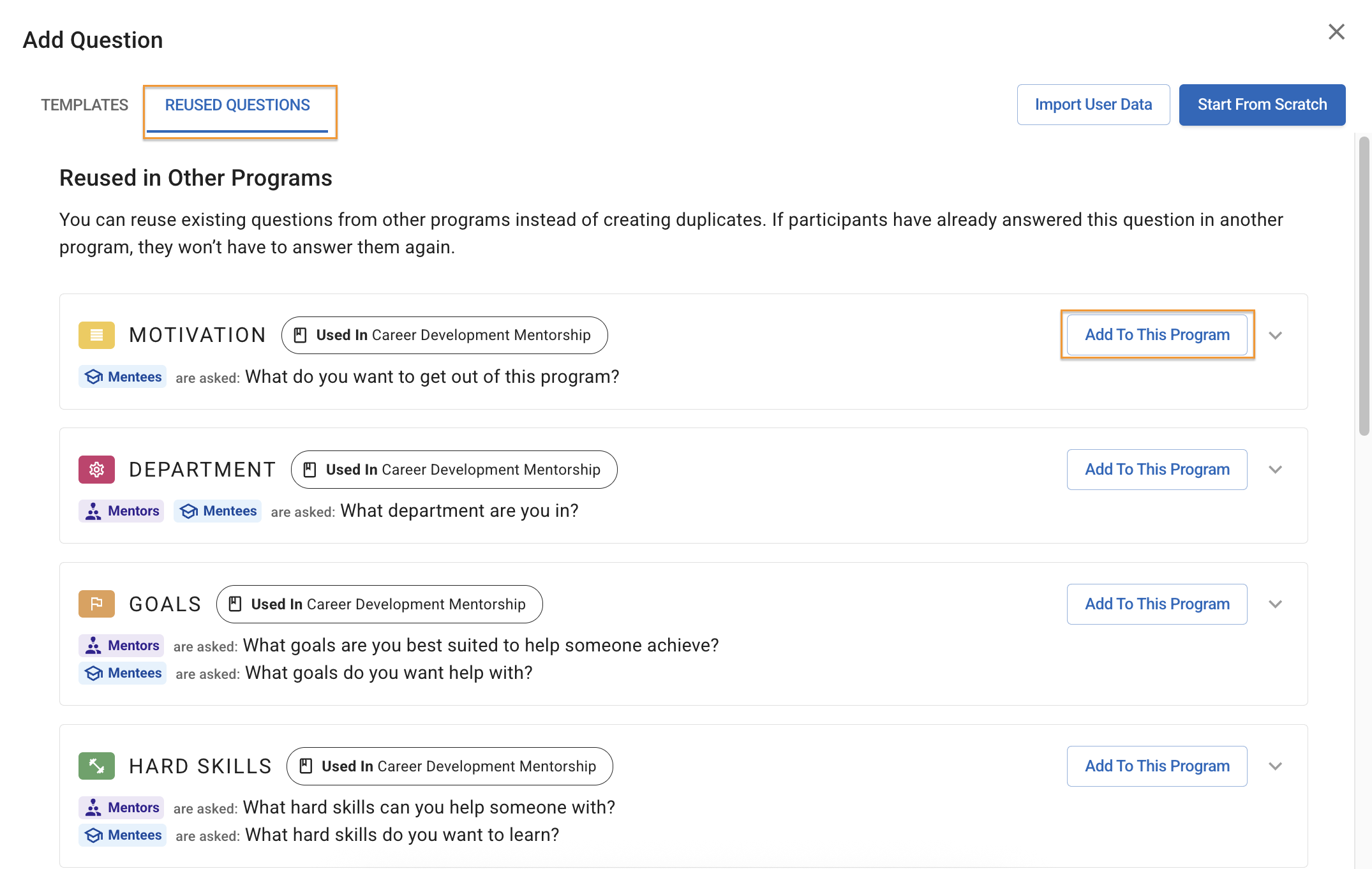Select the Mentors badge on Department question
This screenshot has width=1372, height=869.
(x=121, y=510)
